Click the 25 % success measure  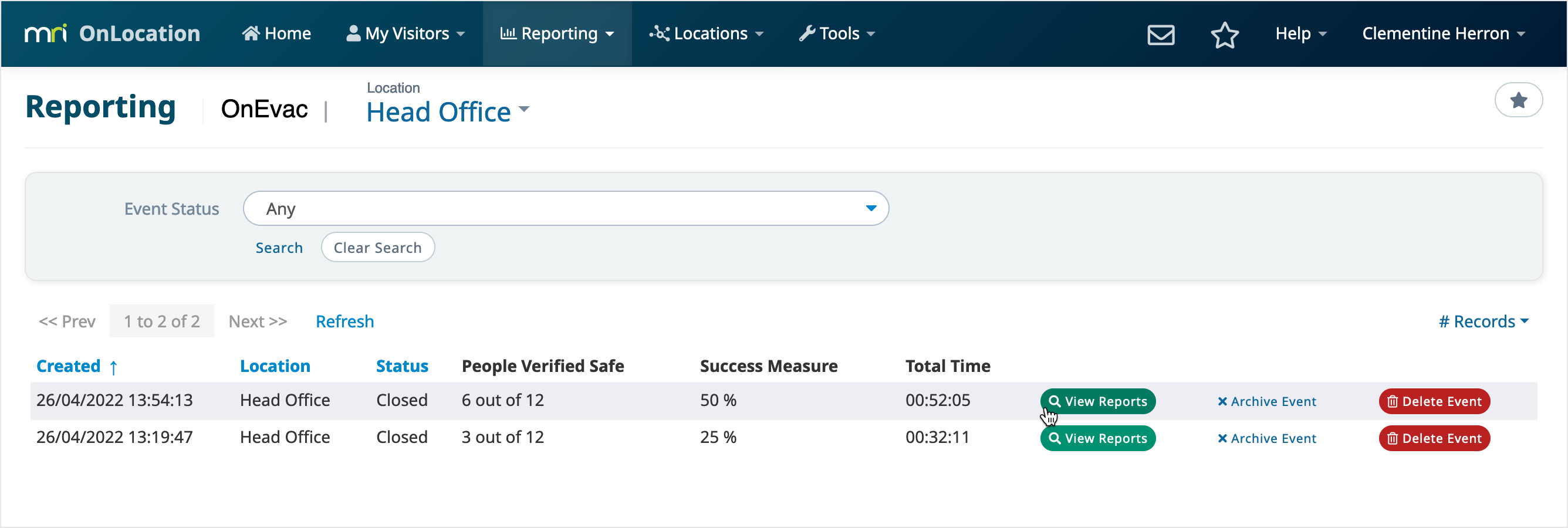click(718, 438)
